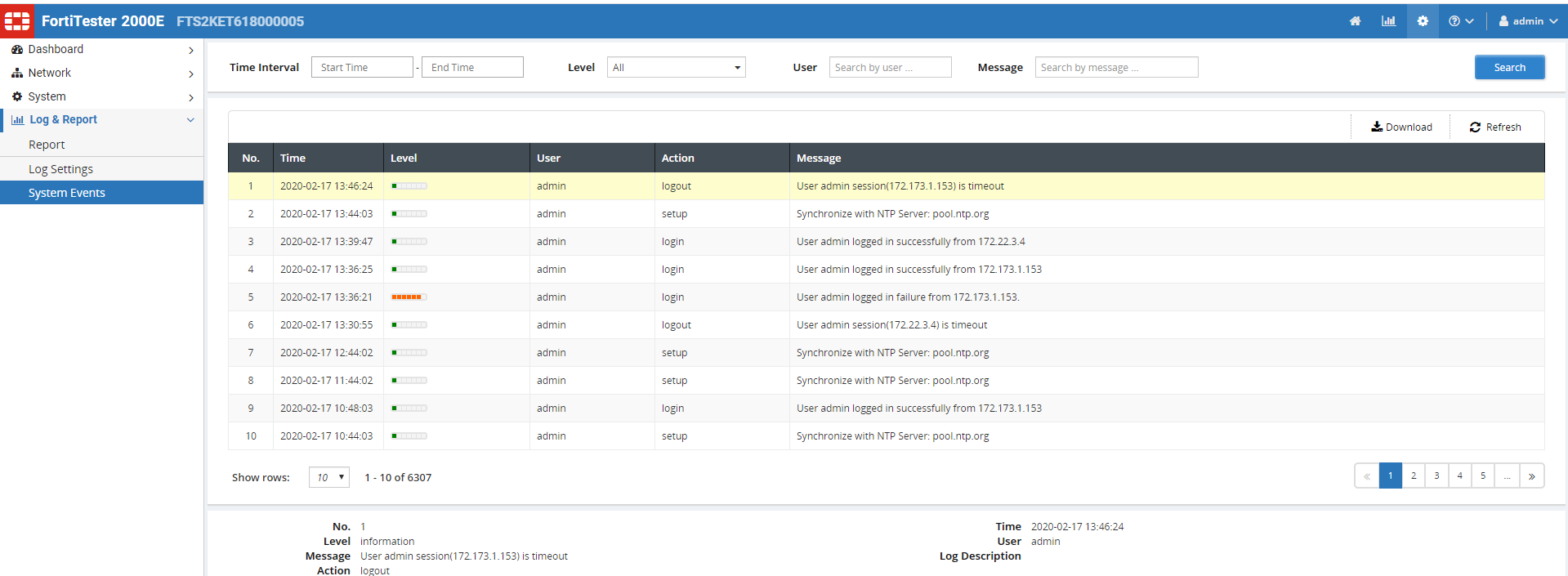Click the current page 1 button

click(1391, 476)
